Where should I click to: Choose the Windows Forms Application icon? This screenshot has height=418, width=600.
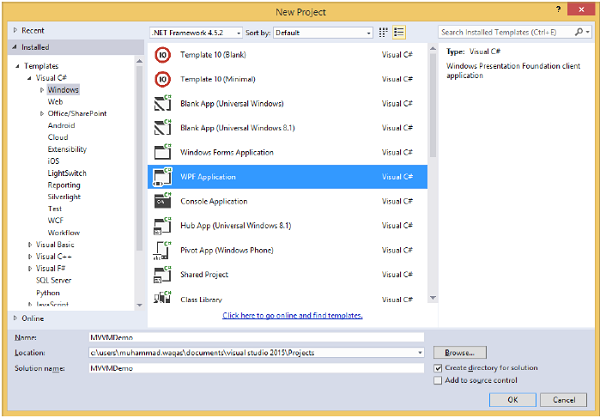point(161,152)
